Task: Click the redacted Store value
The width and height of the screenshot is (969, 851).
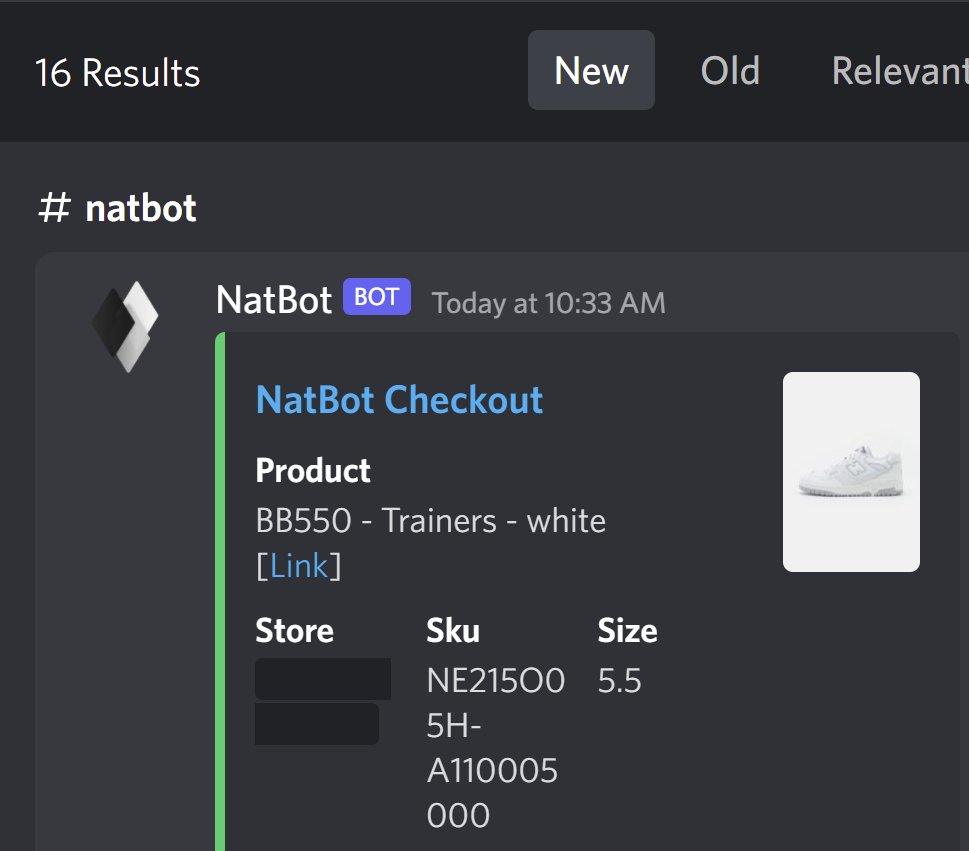Action: (323, 701)
